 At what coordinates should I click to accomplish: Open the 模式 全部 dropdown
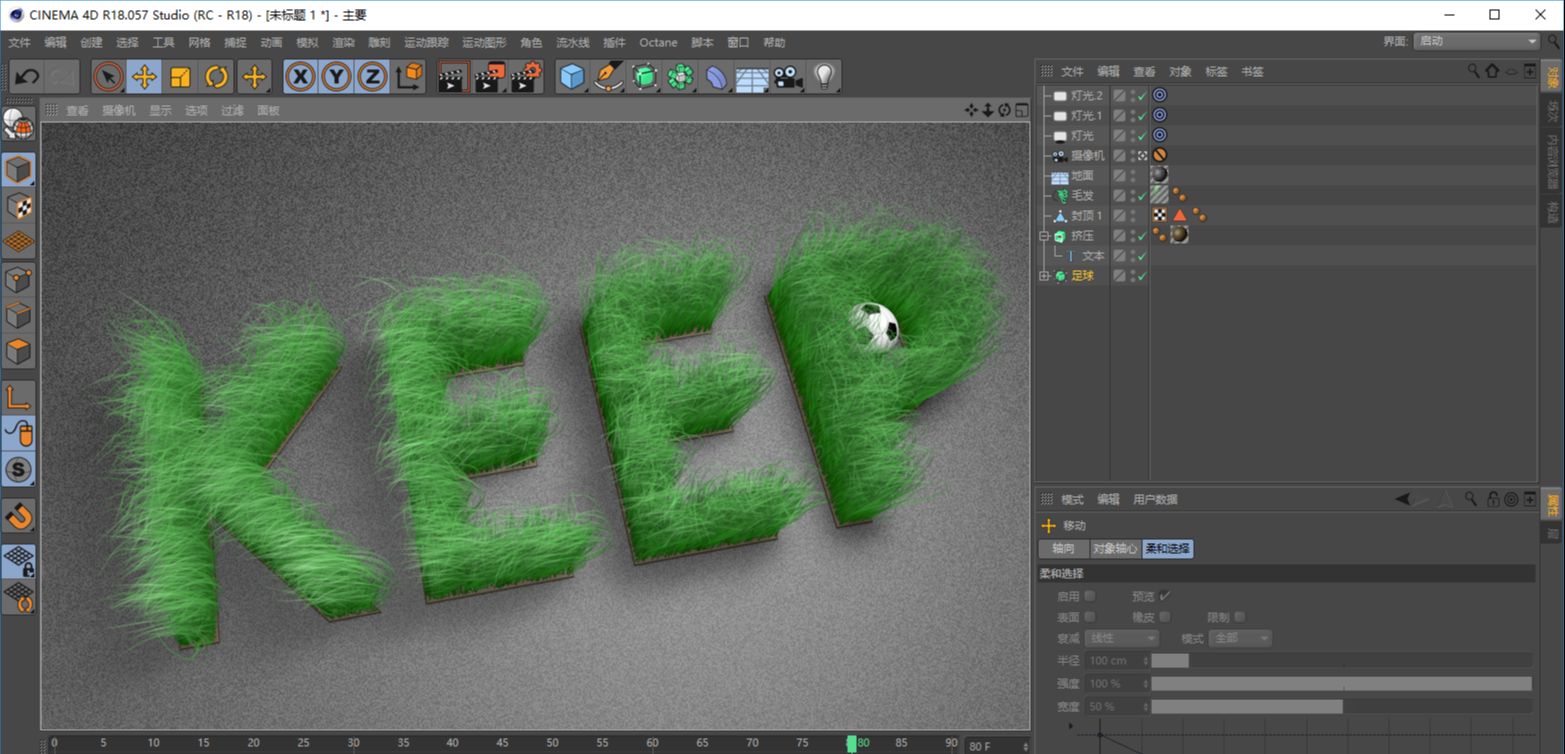click(1240, 638)
